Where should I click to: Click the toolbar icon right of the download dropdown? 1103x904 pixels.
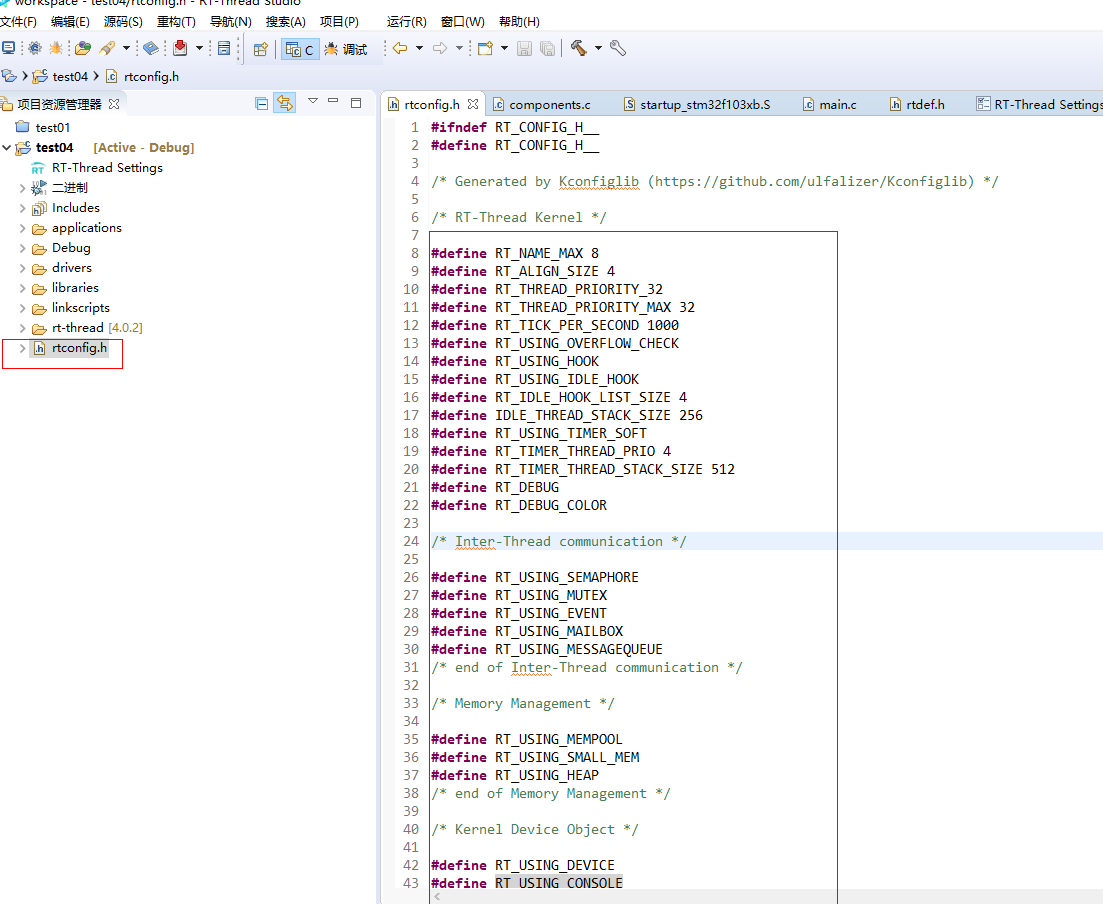click(224, 48)
